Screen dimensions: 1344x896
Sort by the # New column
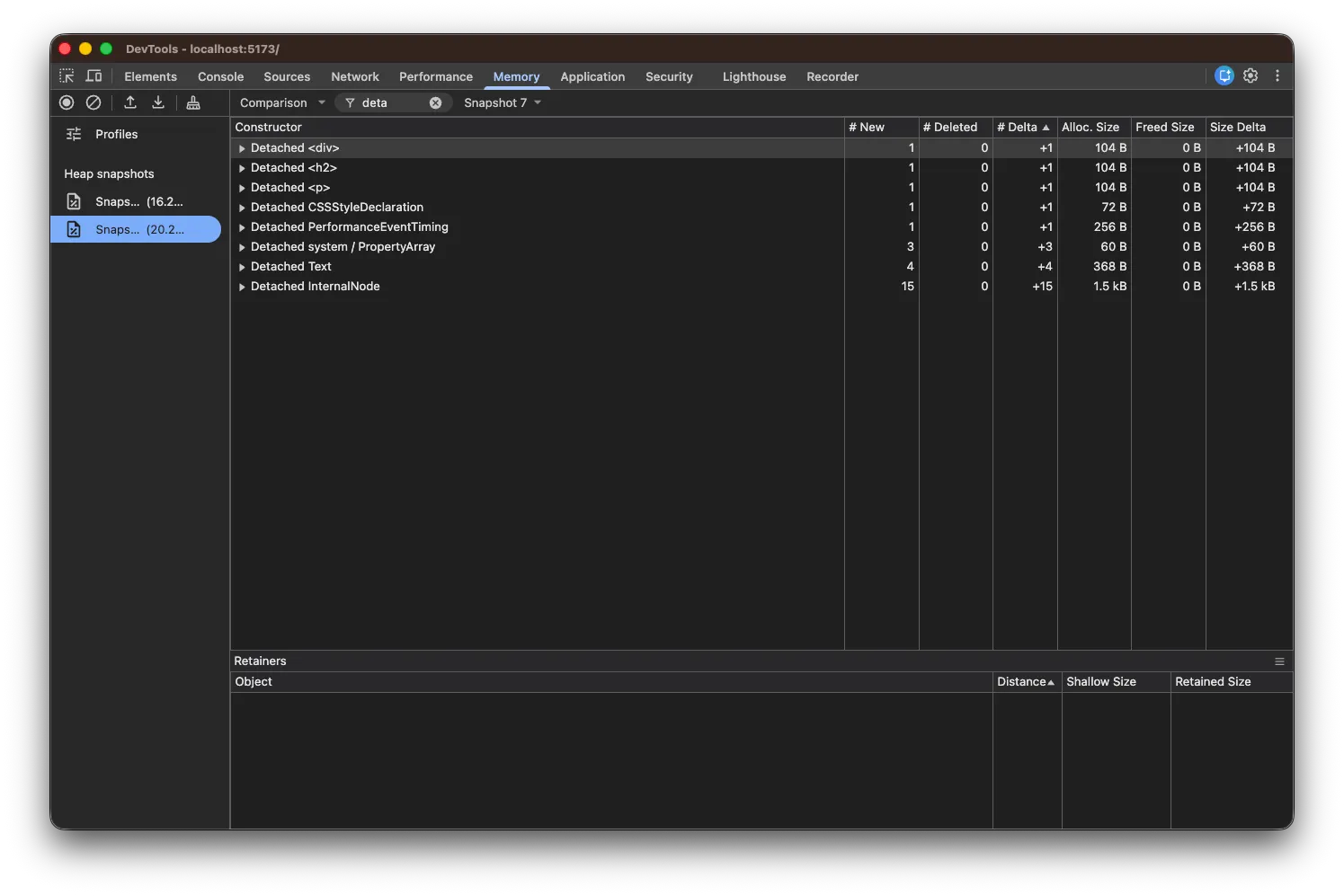[882, 128]
